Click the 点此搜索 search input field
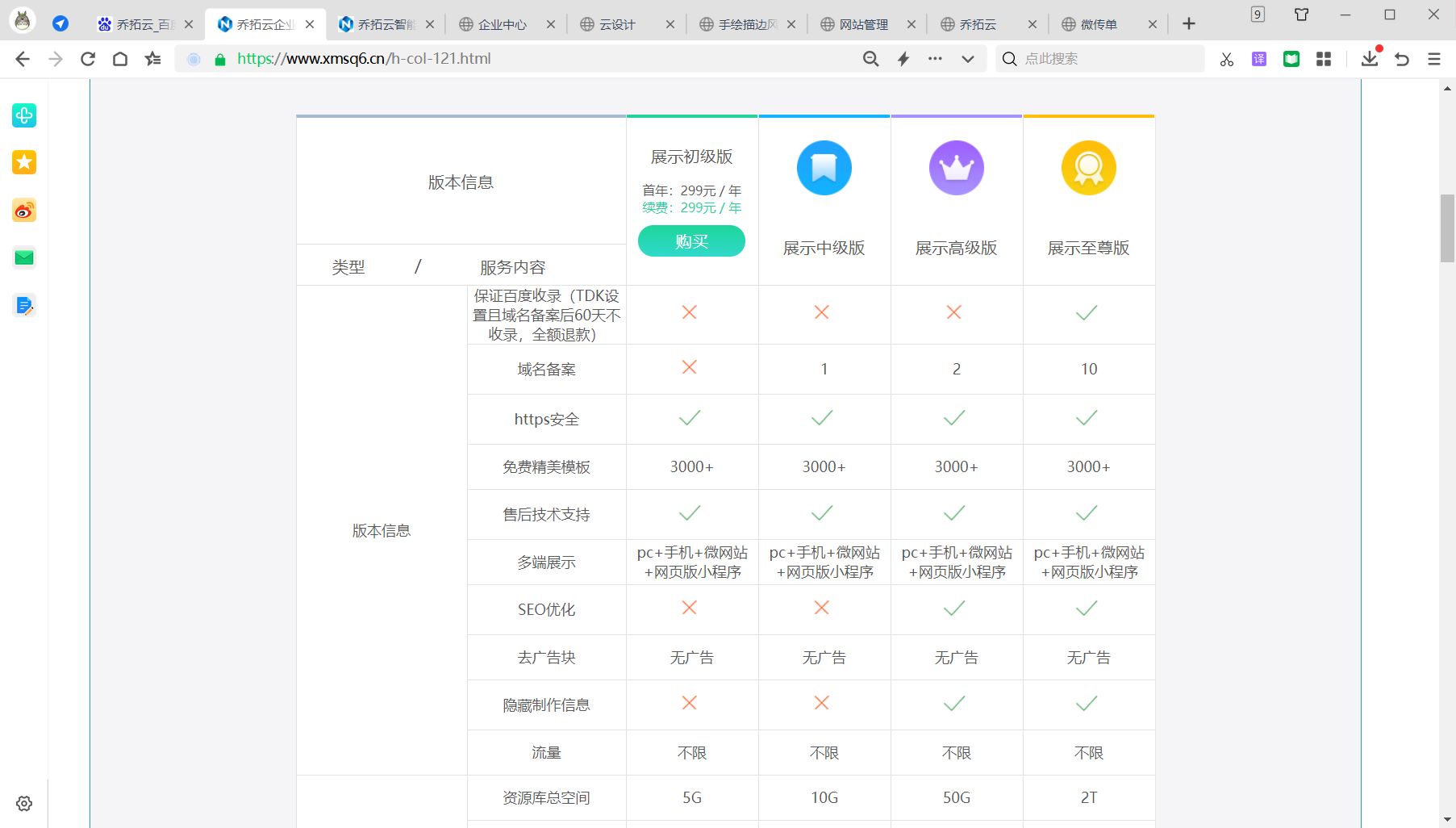Viewport: 1456px width, 828px height. (x=1109, y=59)
